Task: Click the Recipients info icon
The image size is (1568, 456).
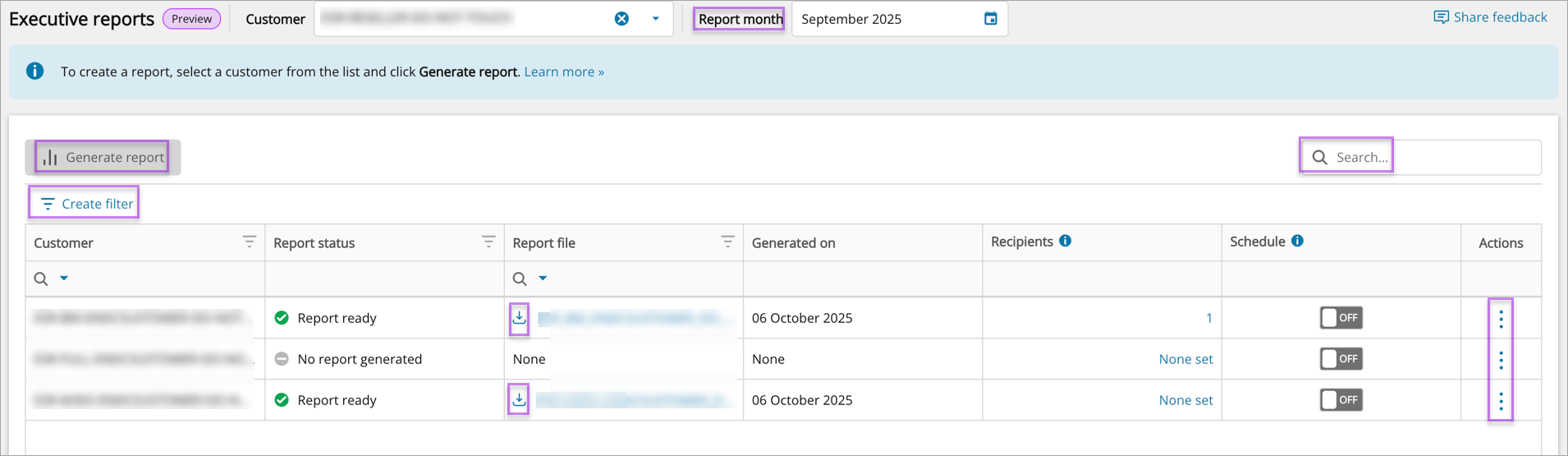Action: pos(1065,241)
